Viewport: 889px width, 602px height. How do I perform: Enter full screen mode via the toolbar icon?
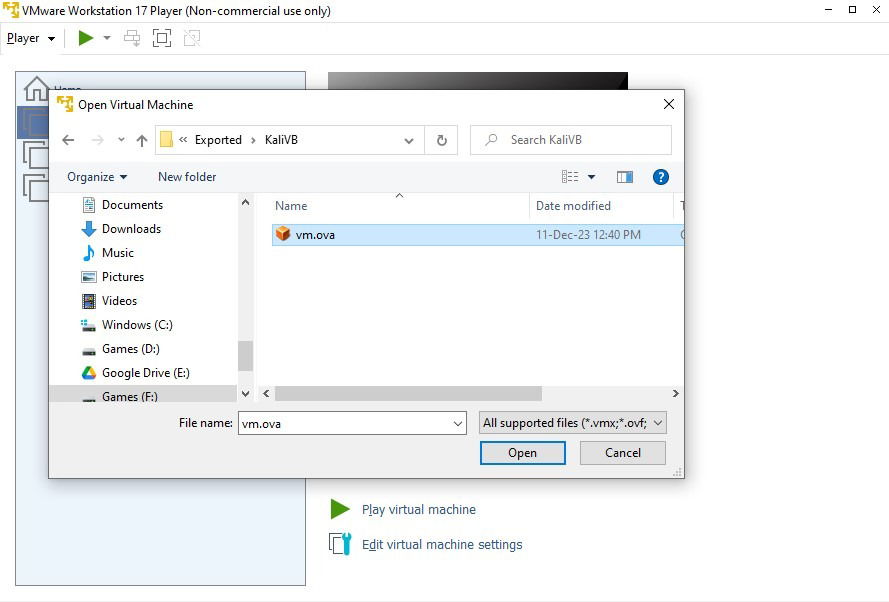(161, 37)
